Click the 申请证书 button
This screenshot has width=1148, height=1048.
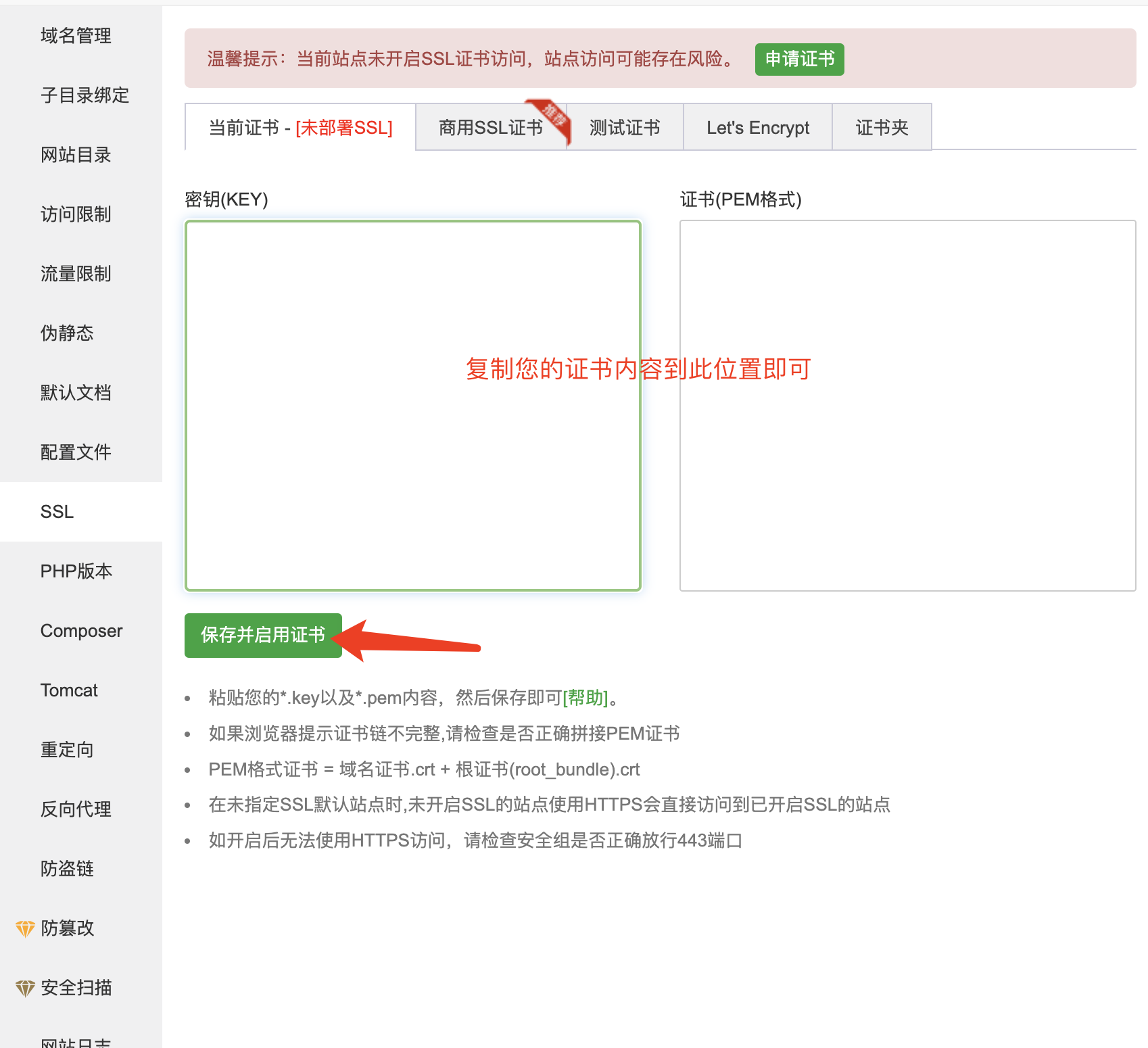(x=799, y=59)
